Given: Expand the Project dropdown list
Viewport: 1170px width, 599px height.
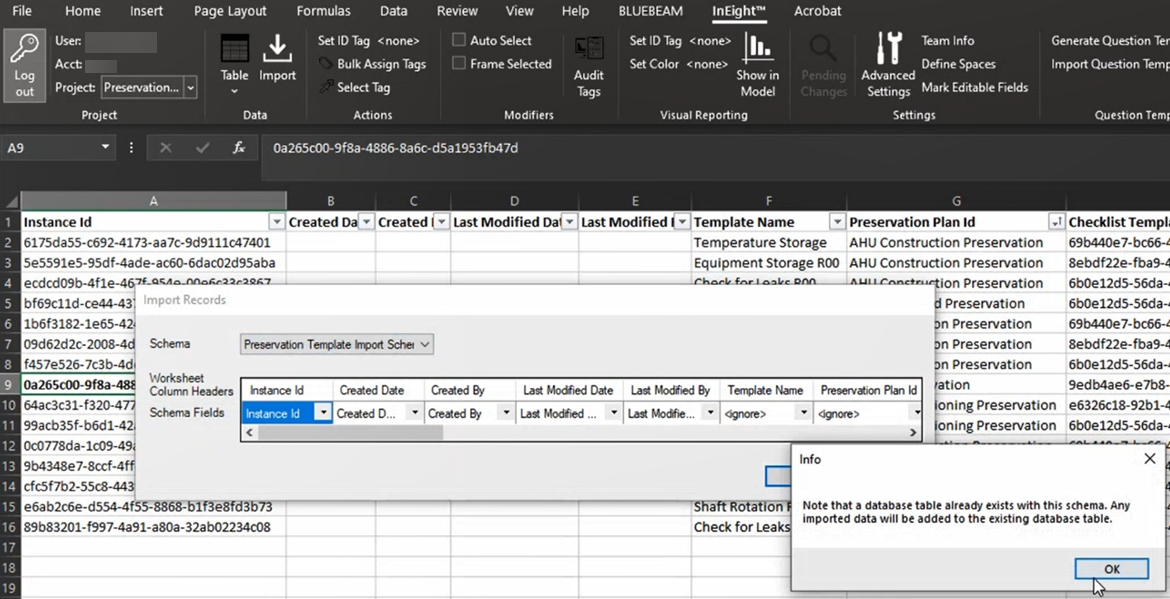Looking at the screenshot, I should click(x=190, y=88).
